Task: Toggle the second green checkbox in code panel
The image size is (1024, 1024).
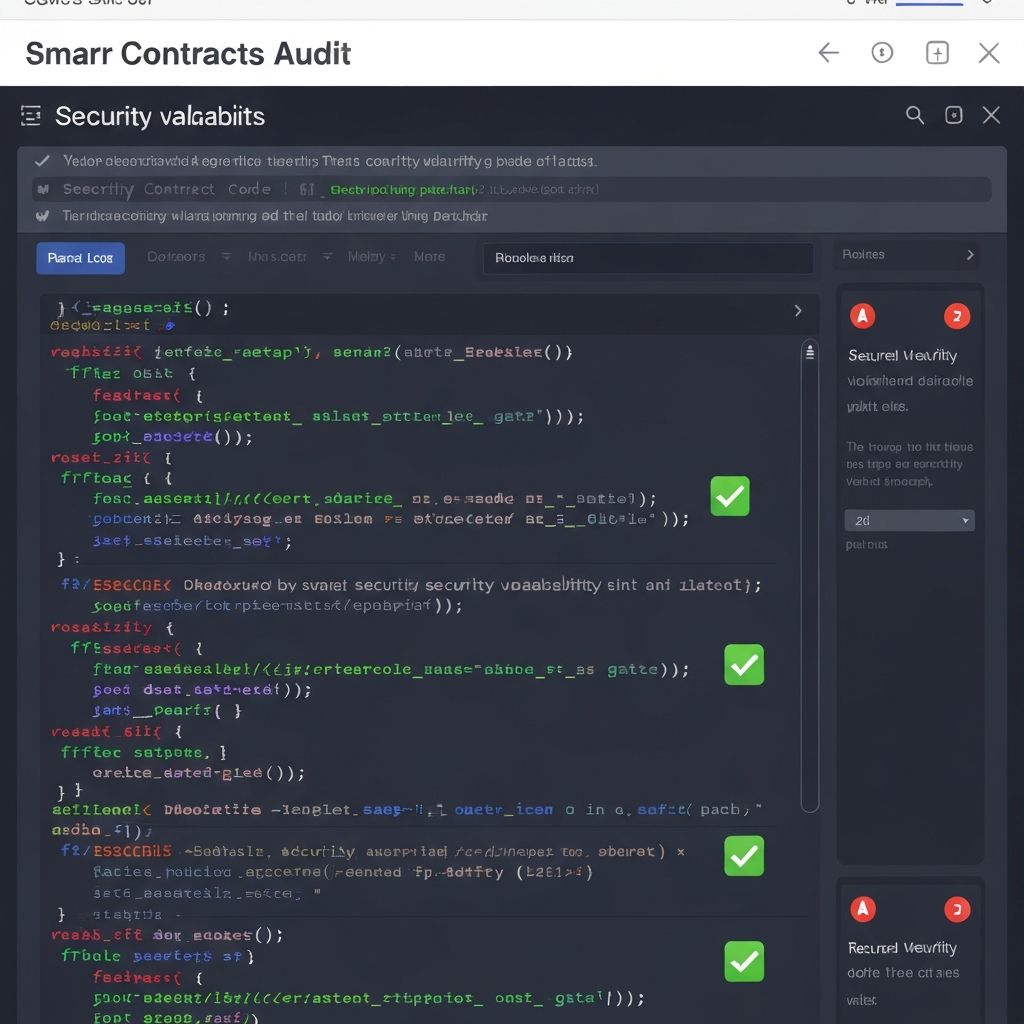Action: [744, 665]
